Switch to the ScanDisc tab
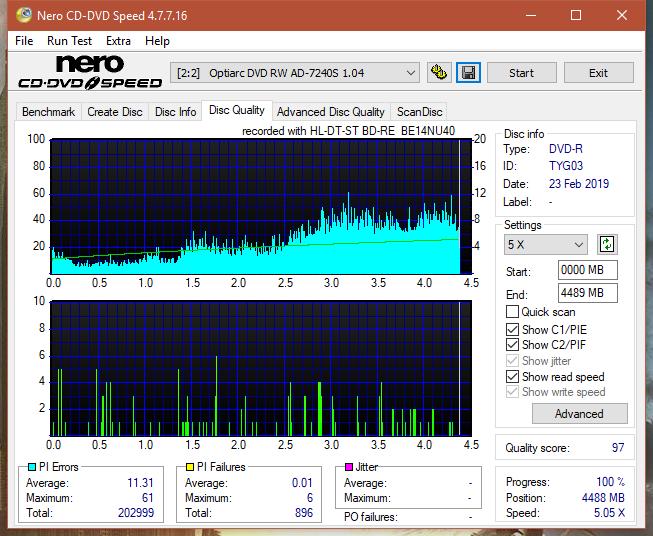 419,112
